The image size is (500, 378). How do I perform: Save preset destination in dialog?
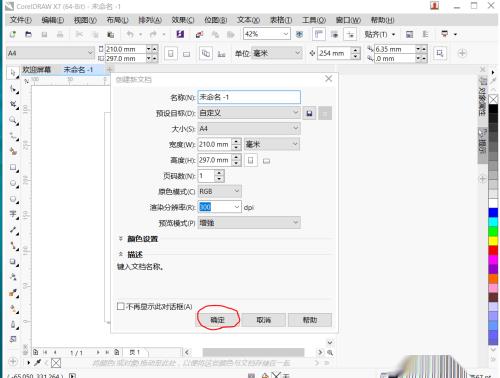tap(309, 113)
